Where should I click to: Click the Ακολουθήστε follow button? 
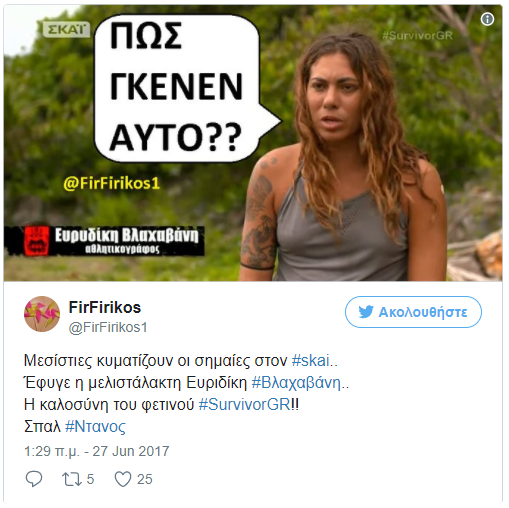click(x=413, y=312)
